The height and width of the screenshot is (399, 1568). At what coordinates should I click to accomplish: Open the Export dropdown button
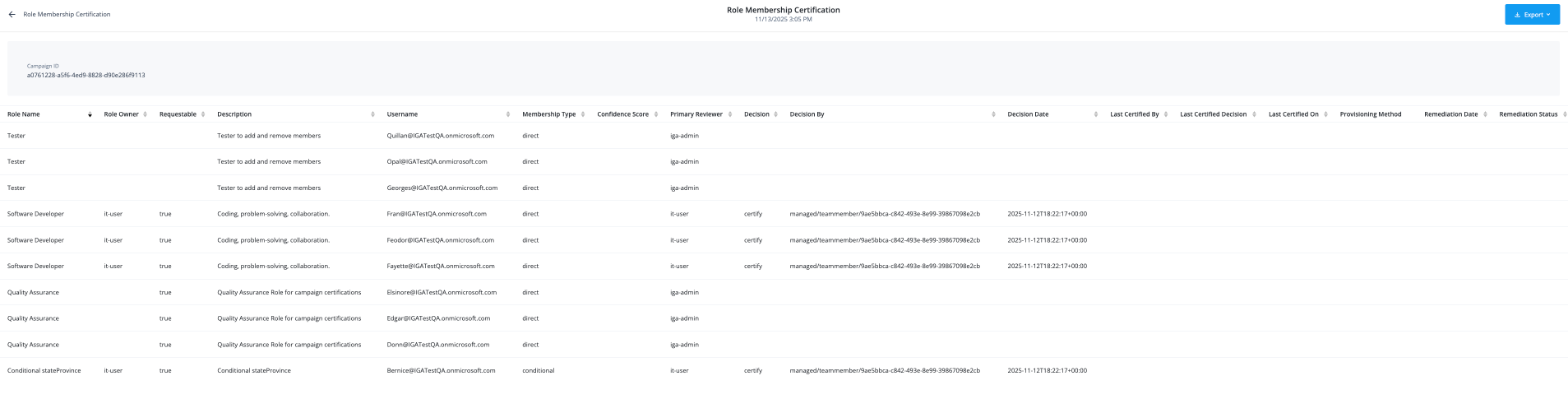click(x=1532, y=14)
